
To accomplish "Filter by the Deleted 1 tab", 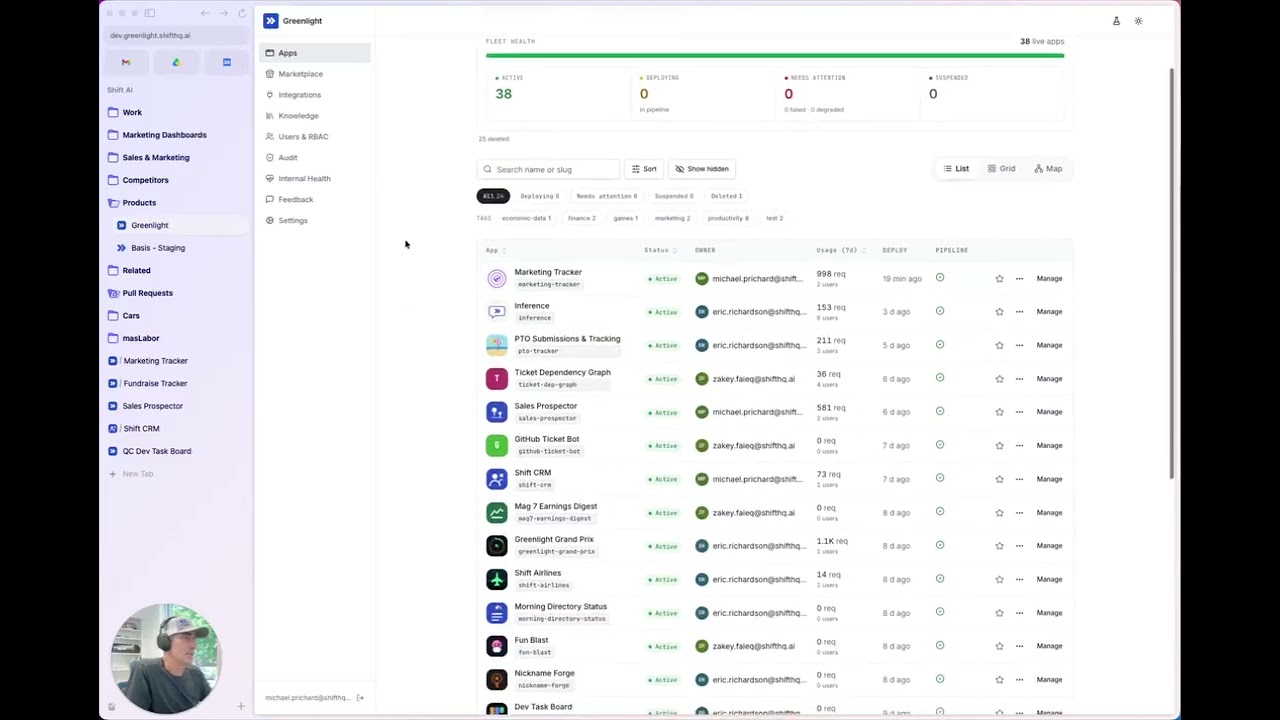I will click(726, 196).
